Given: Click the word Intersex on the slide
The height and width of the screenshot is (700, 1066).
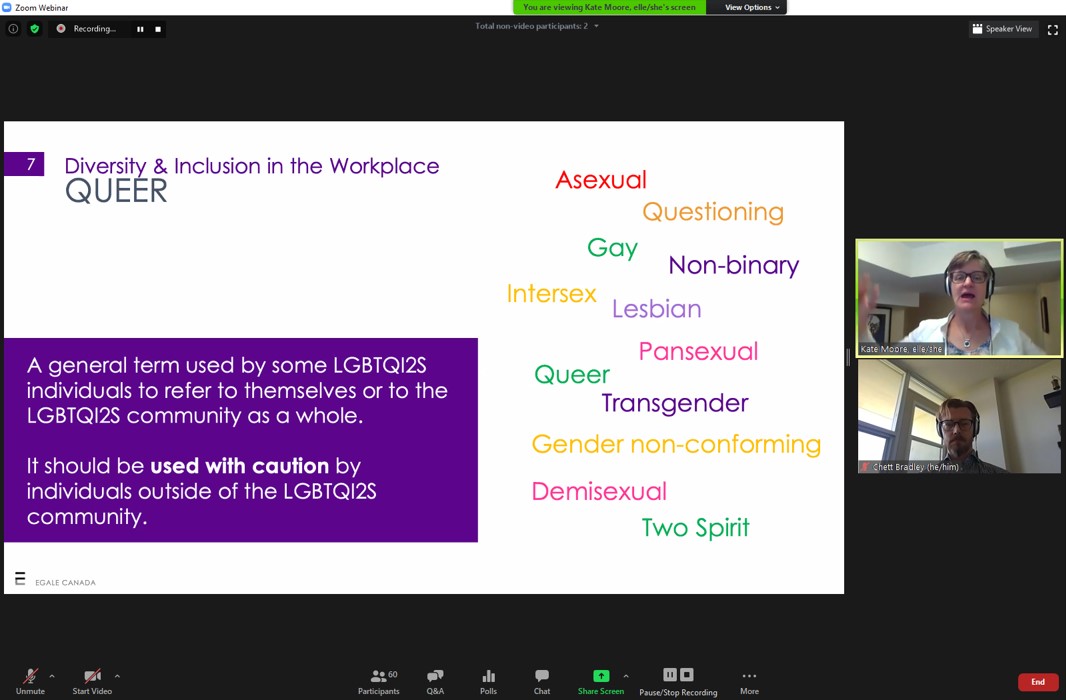Looking at the screenshot, I should [x=551, y=294].
